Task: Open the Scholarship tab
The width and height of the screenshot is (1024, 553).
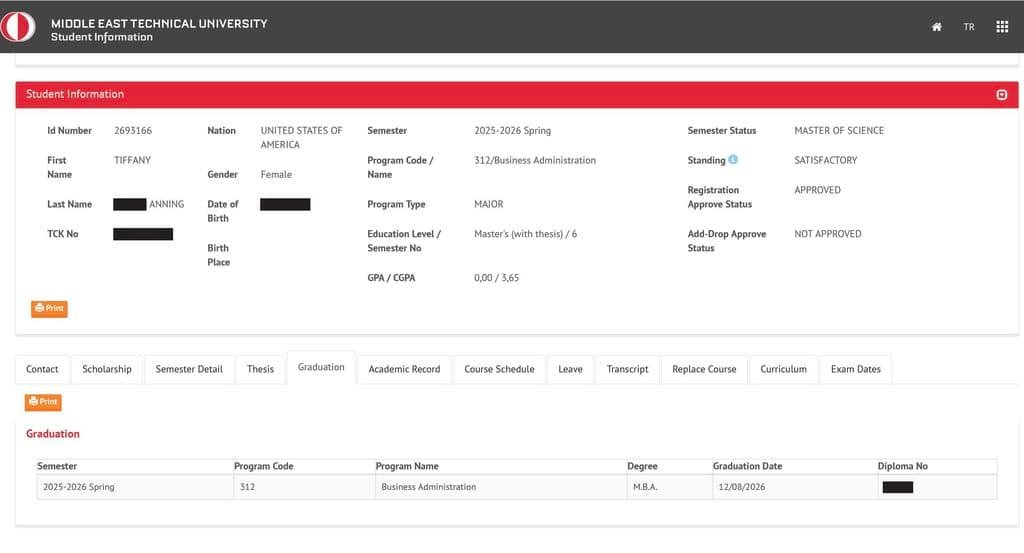Action: point(106,370)
